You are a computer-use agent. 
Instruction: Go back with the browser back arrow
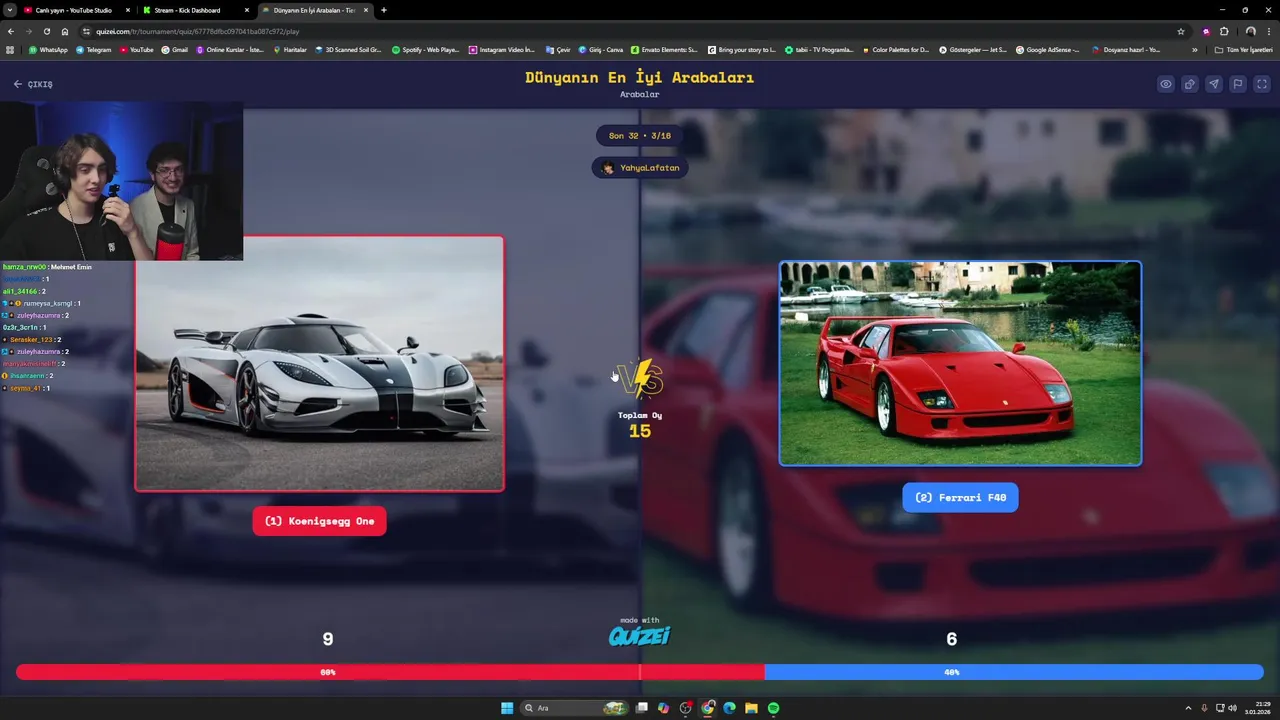[x=11, y=31]
